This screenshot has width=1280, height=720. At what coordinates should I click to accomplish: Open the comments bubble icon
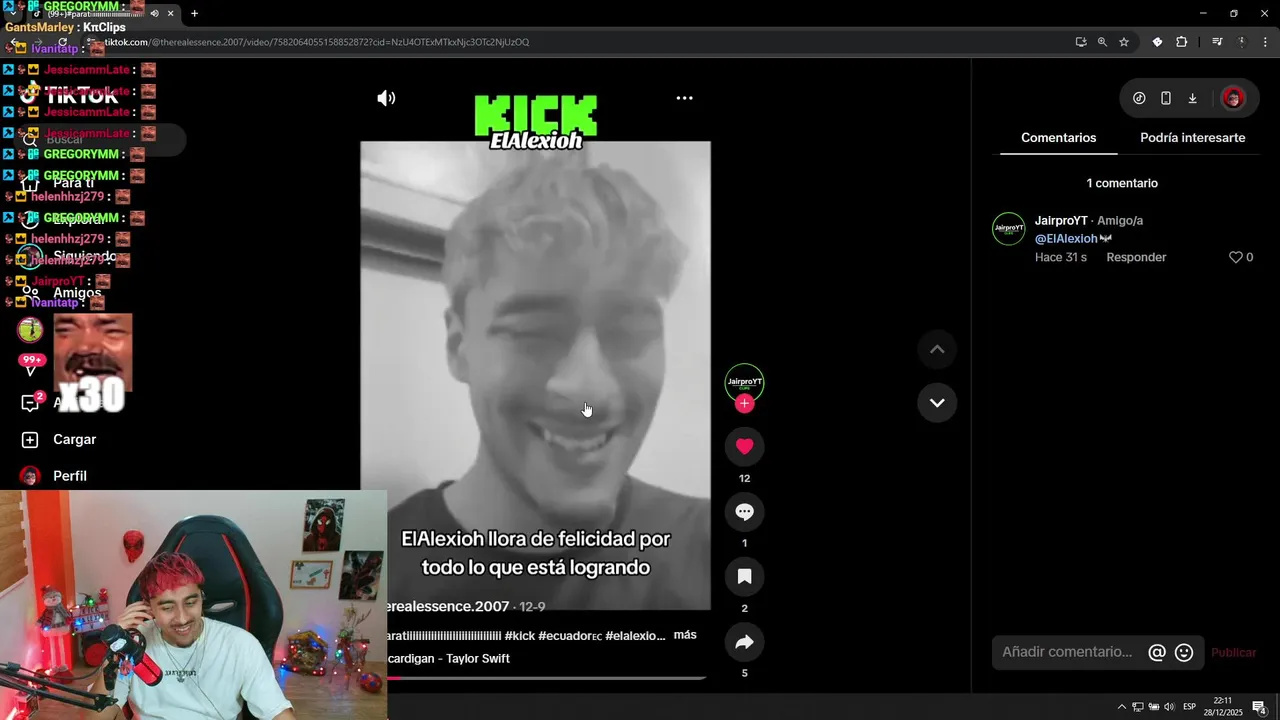744,511
